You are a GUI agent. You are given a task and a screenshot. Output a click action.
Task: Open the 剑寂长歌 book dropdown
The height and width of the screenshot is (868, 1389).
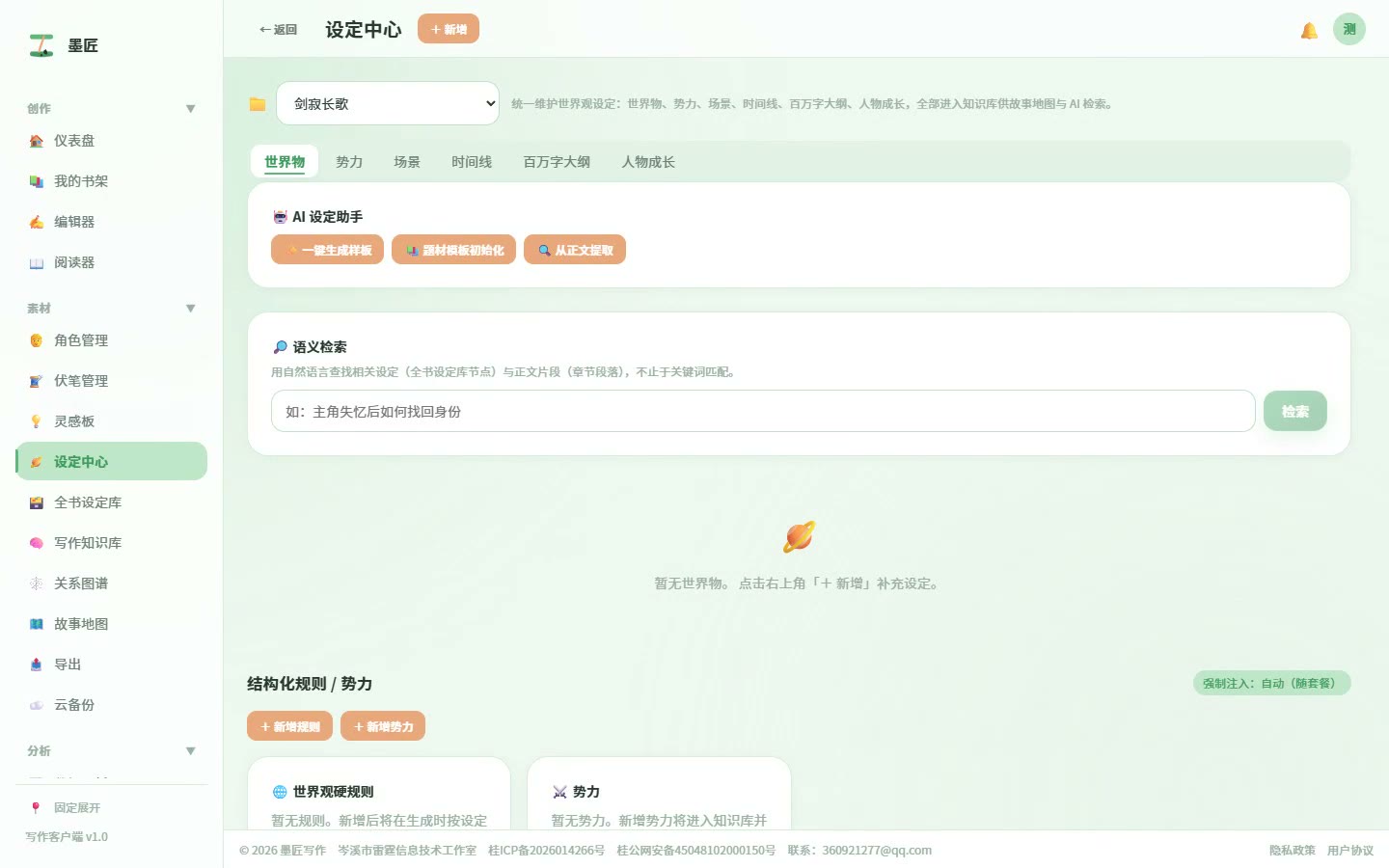pos(388,103)
